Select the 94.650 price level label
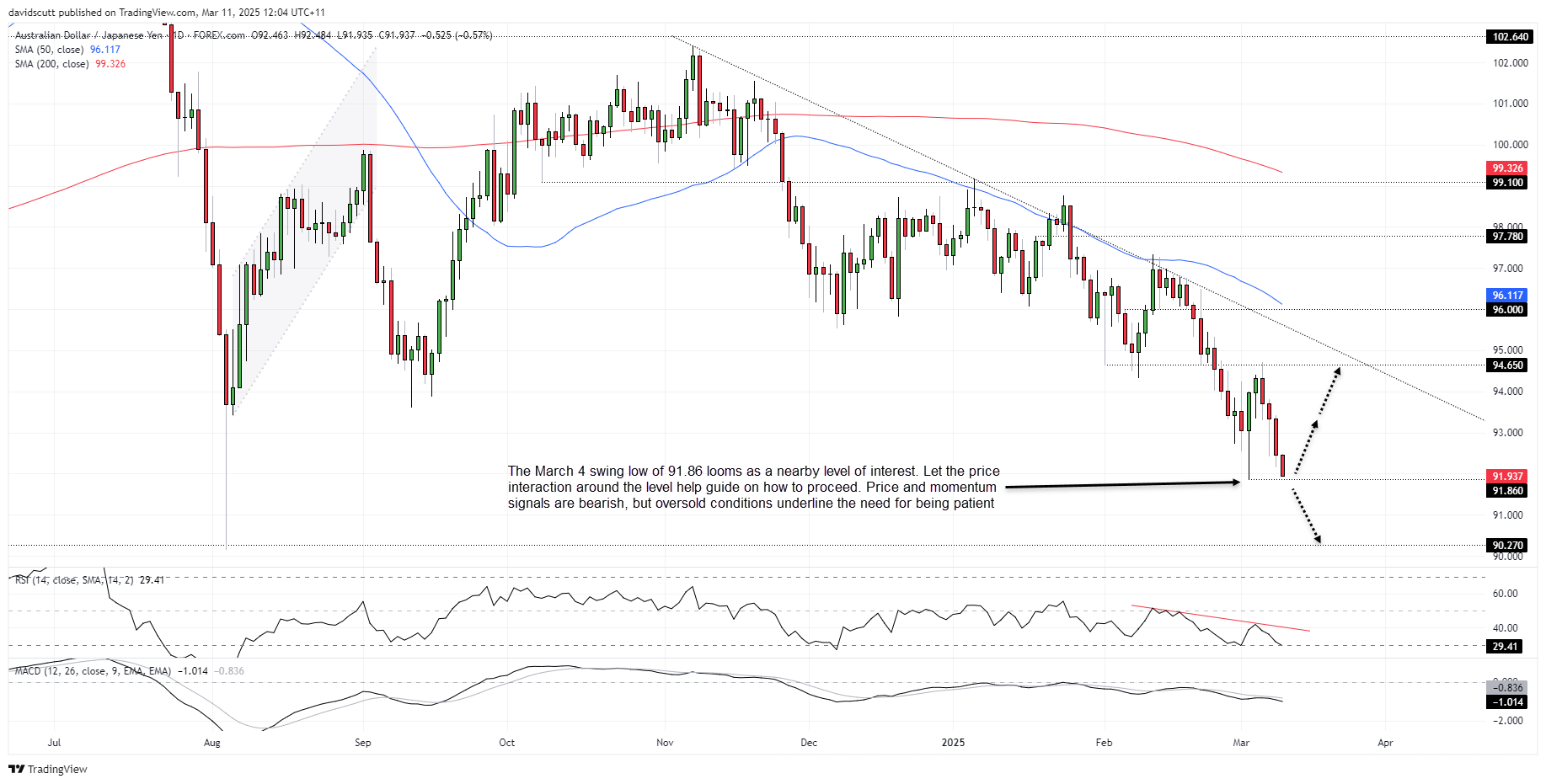This screenshot has width=1546, height=784. (1507, 365)
